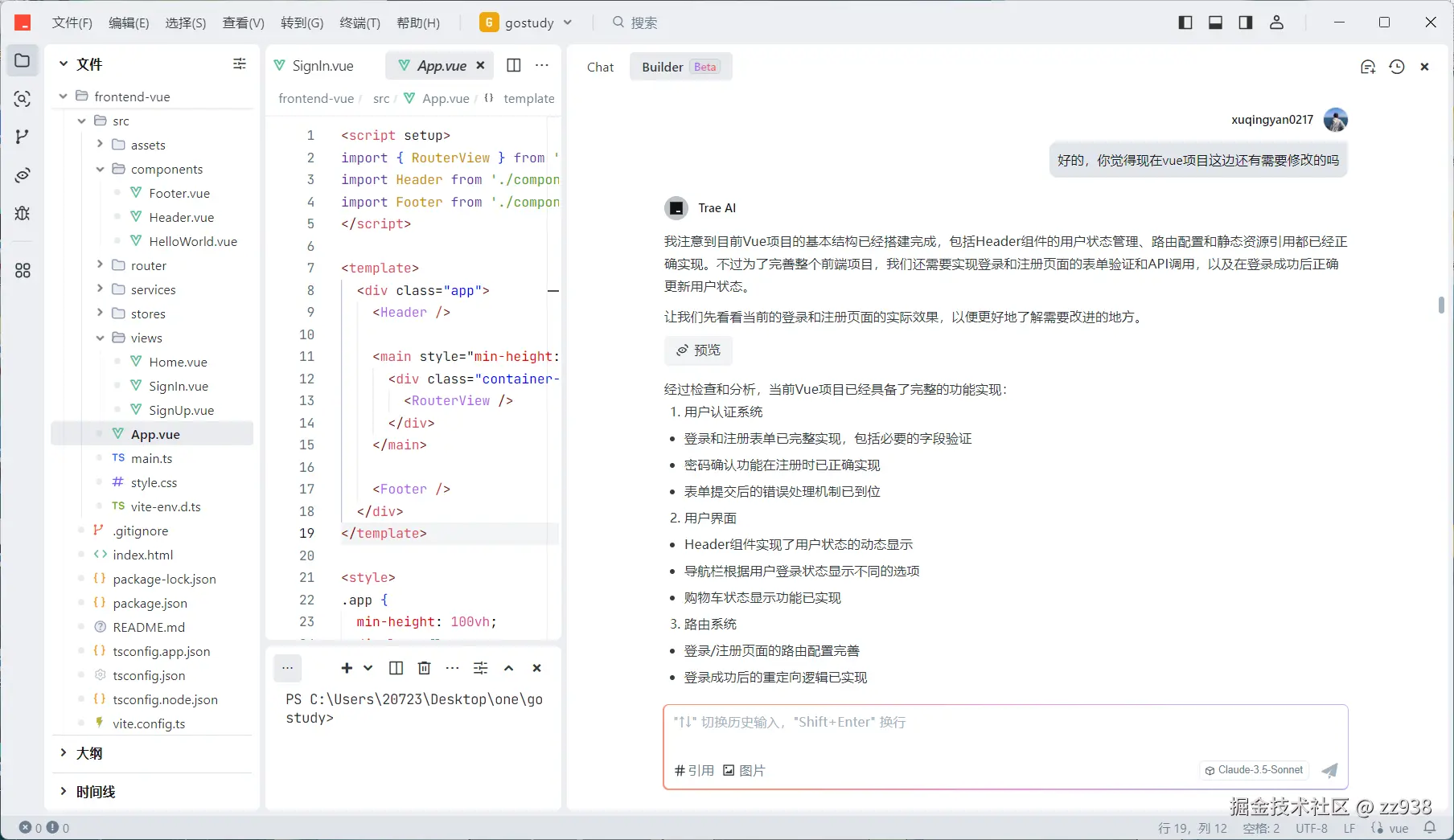
Task: Close the App.vue editor tab
Action: 480,65
